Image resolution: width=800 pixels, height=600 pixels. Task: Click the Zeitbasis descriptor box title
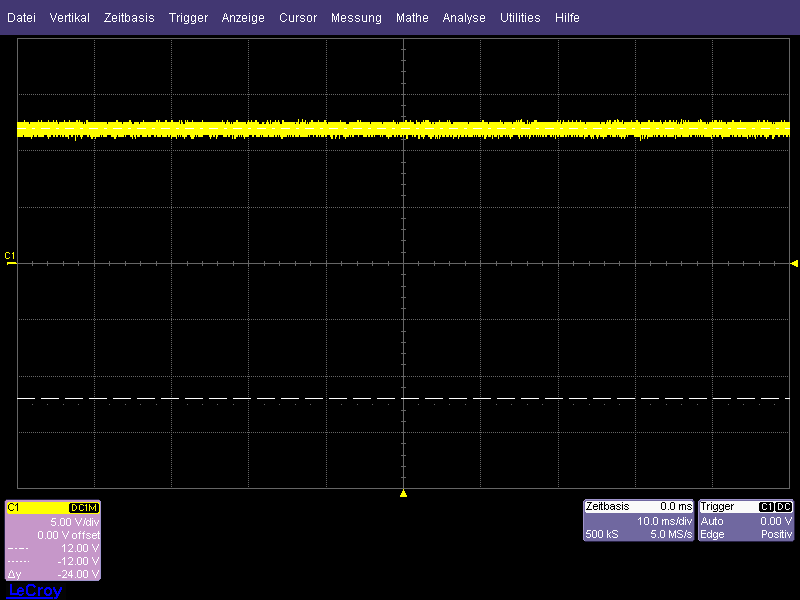pyautogui.click(x=607, y=507)
